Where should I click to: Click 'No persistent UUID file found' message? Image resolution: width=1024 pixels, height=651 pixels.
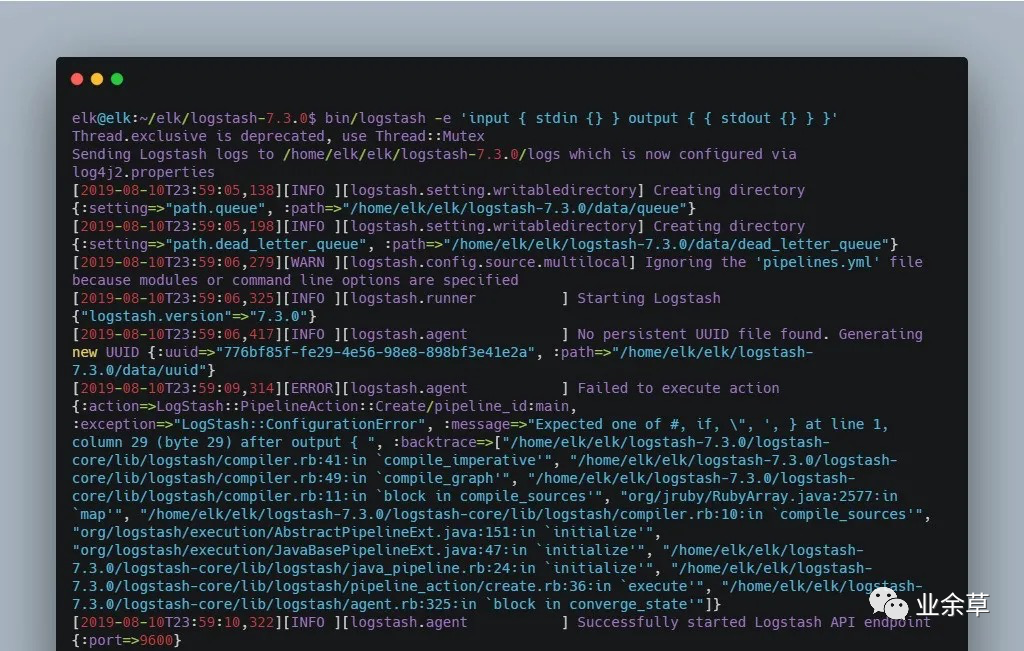(x=699, y=334)
